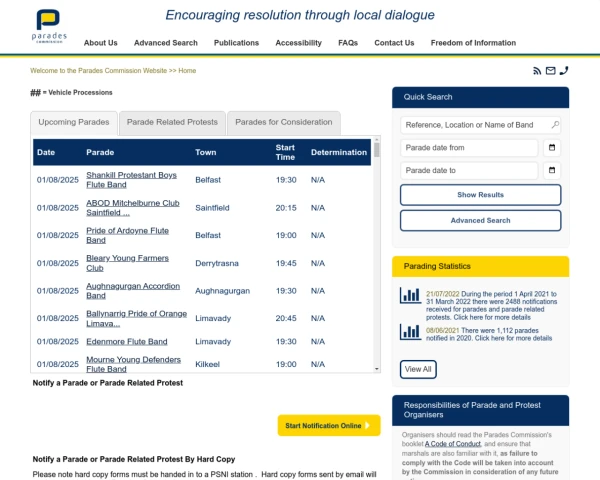
Task: Open Ballynarrig Pride of Orange link
Action: coord(137,318)
